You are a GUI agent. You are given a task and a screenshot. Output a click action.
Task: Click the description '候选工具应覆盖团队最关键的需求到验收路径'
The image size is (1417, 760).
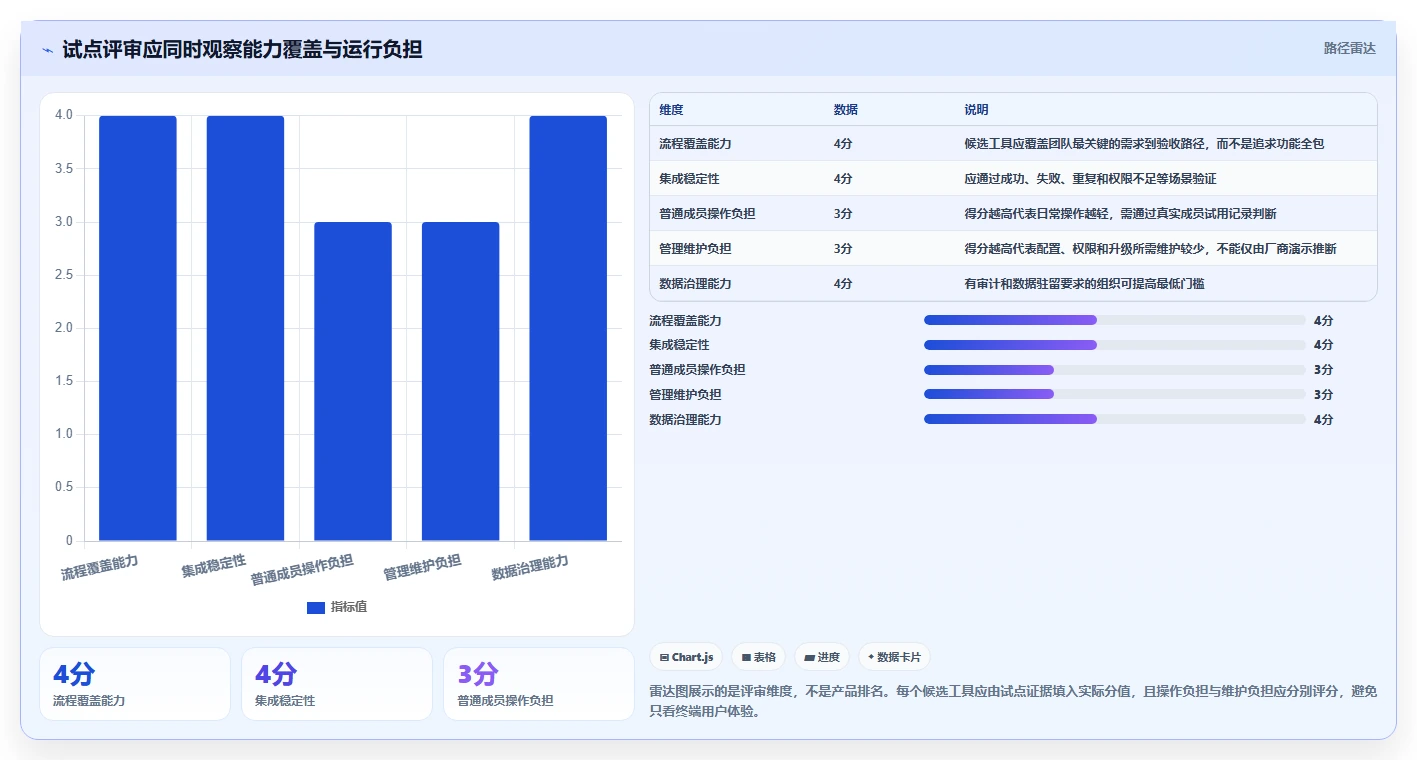(1084, 144)
